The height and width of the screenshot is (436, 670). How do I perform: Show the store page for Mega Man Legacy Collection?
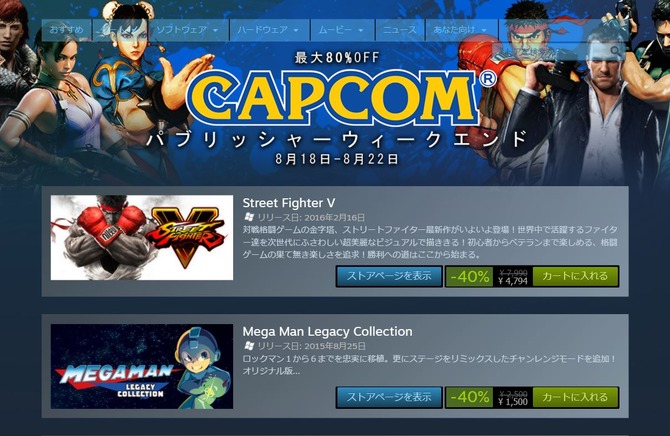point(389,397)
